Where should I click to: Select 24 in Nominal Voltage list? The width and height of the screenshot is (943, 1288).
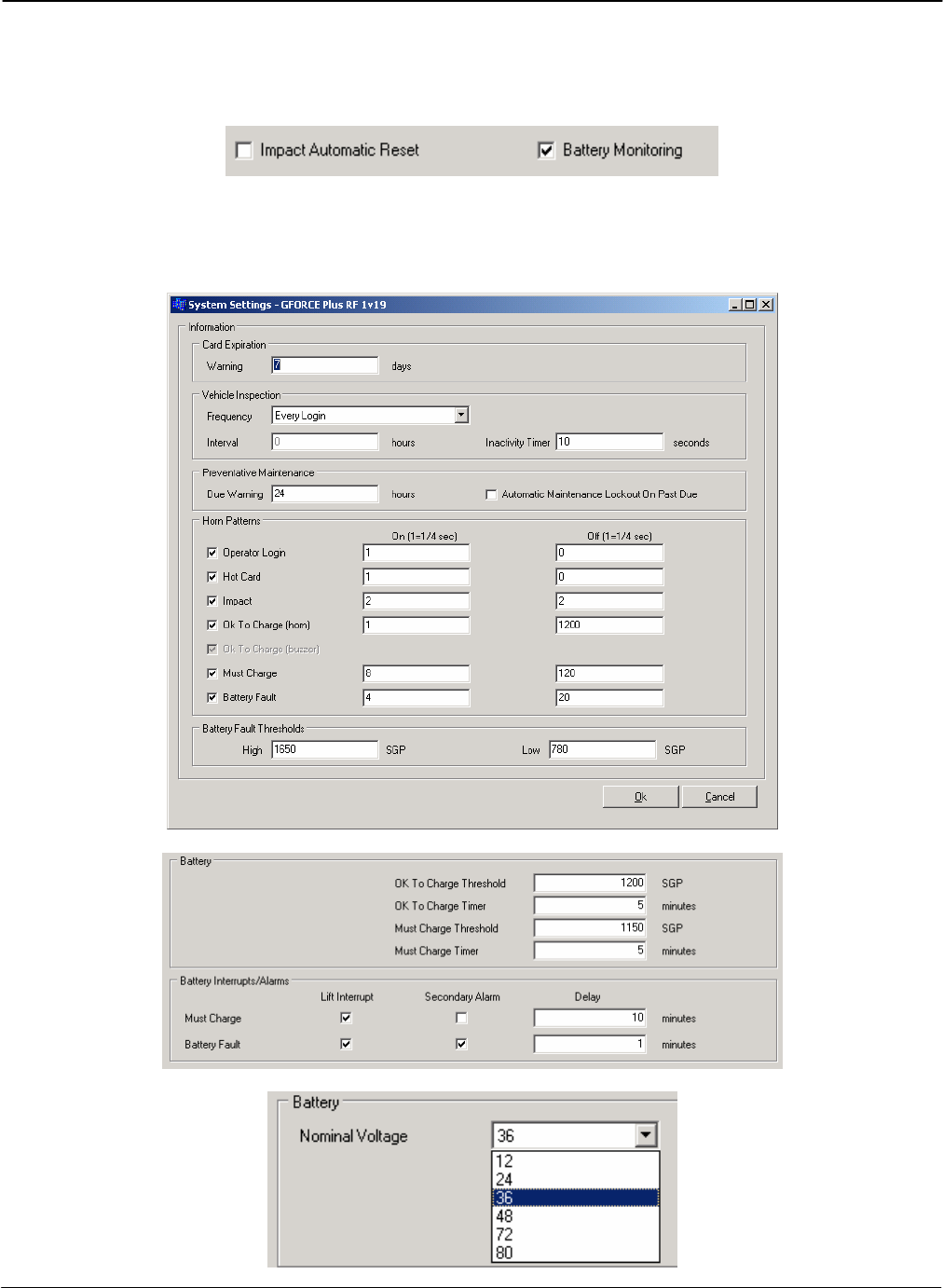(575, 1180)
